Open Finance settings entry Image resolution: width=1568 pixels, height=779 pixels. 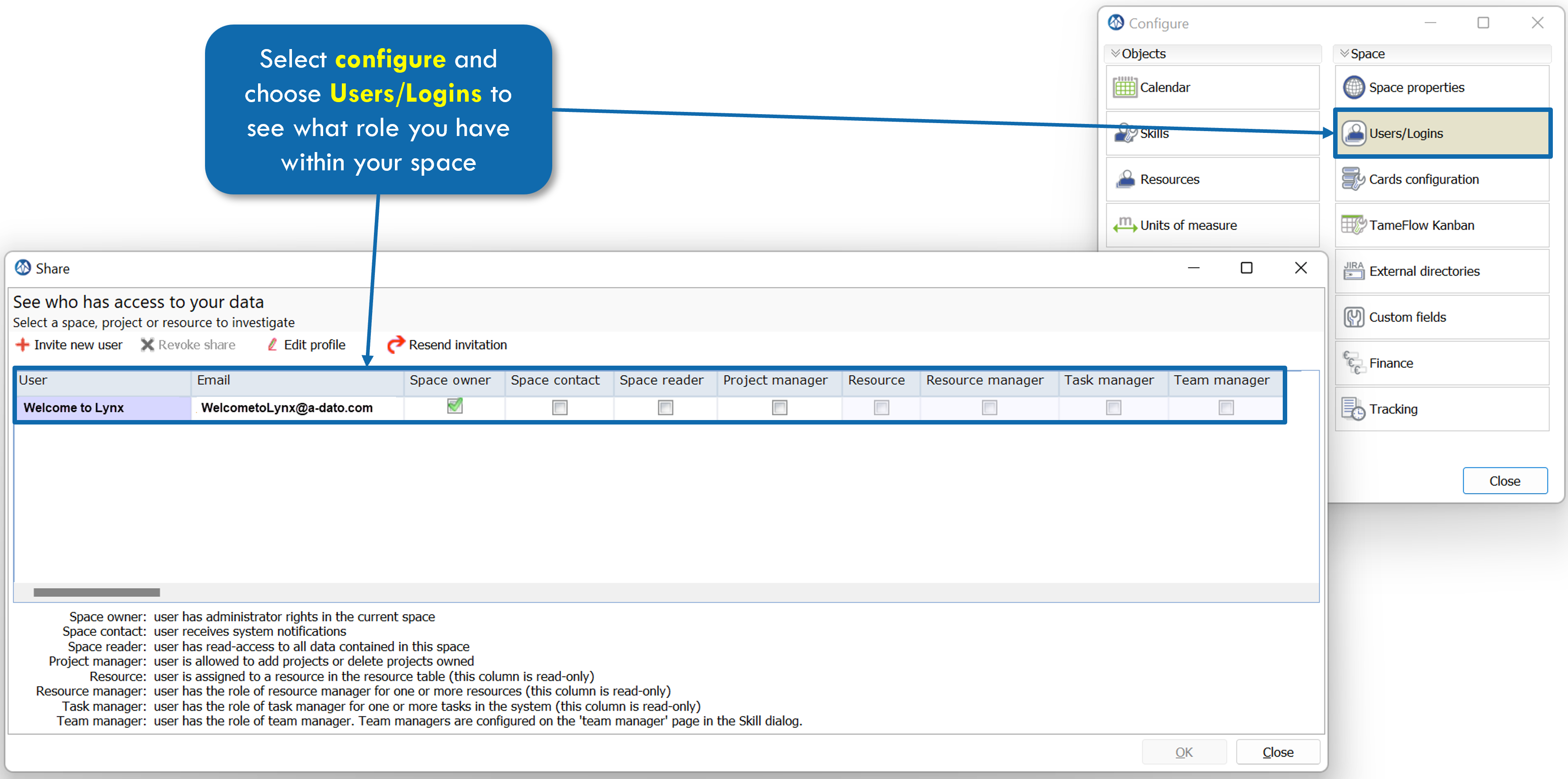[x=1442, y=363]
